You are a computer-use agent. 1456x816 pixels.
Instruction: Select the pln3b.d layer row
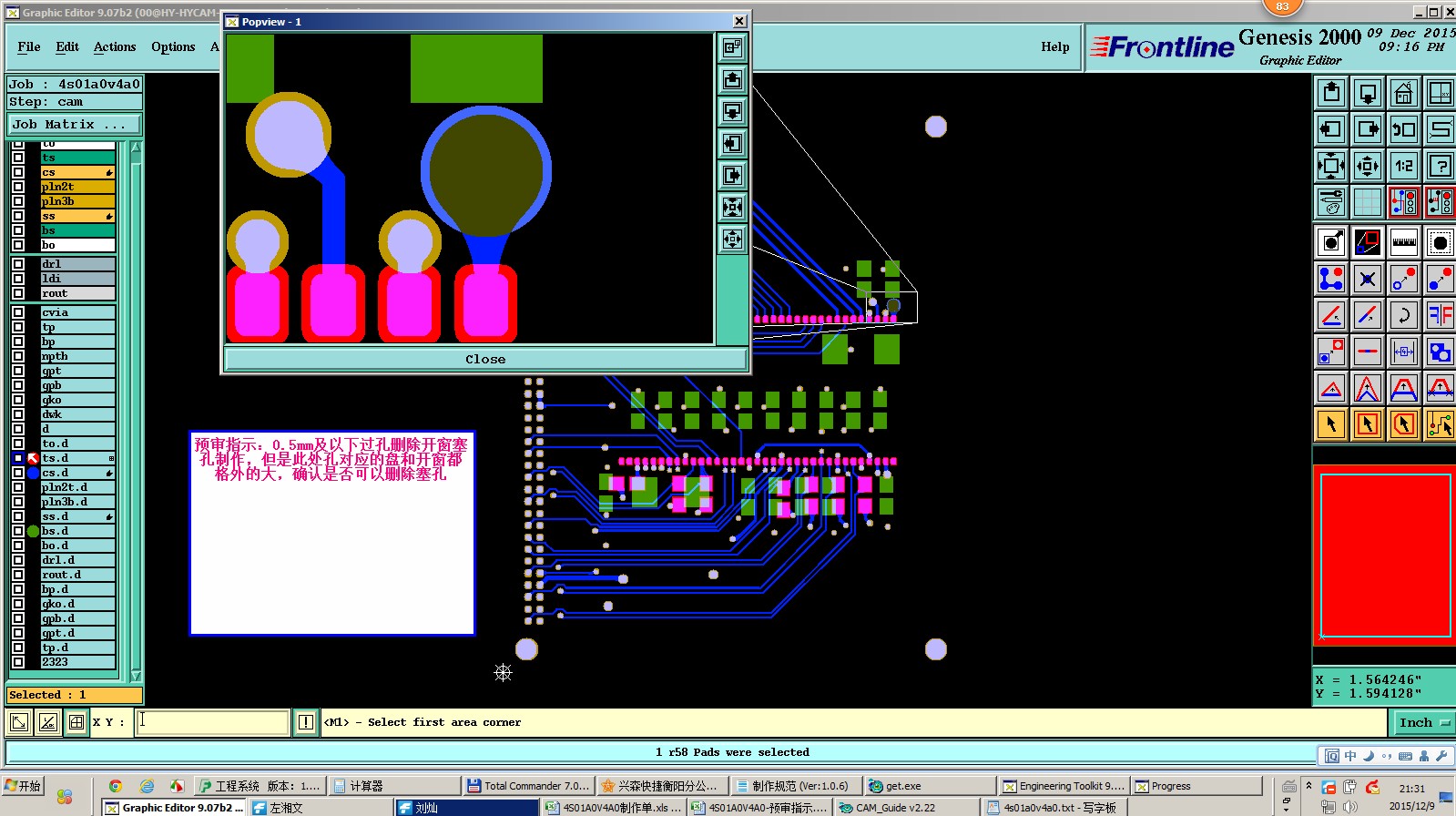point(77,502)
